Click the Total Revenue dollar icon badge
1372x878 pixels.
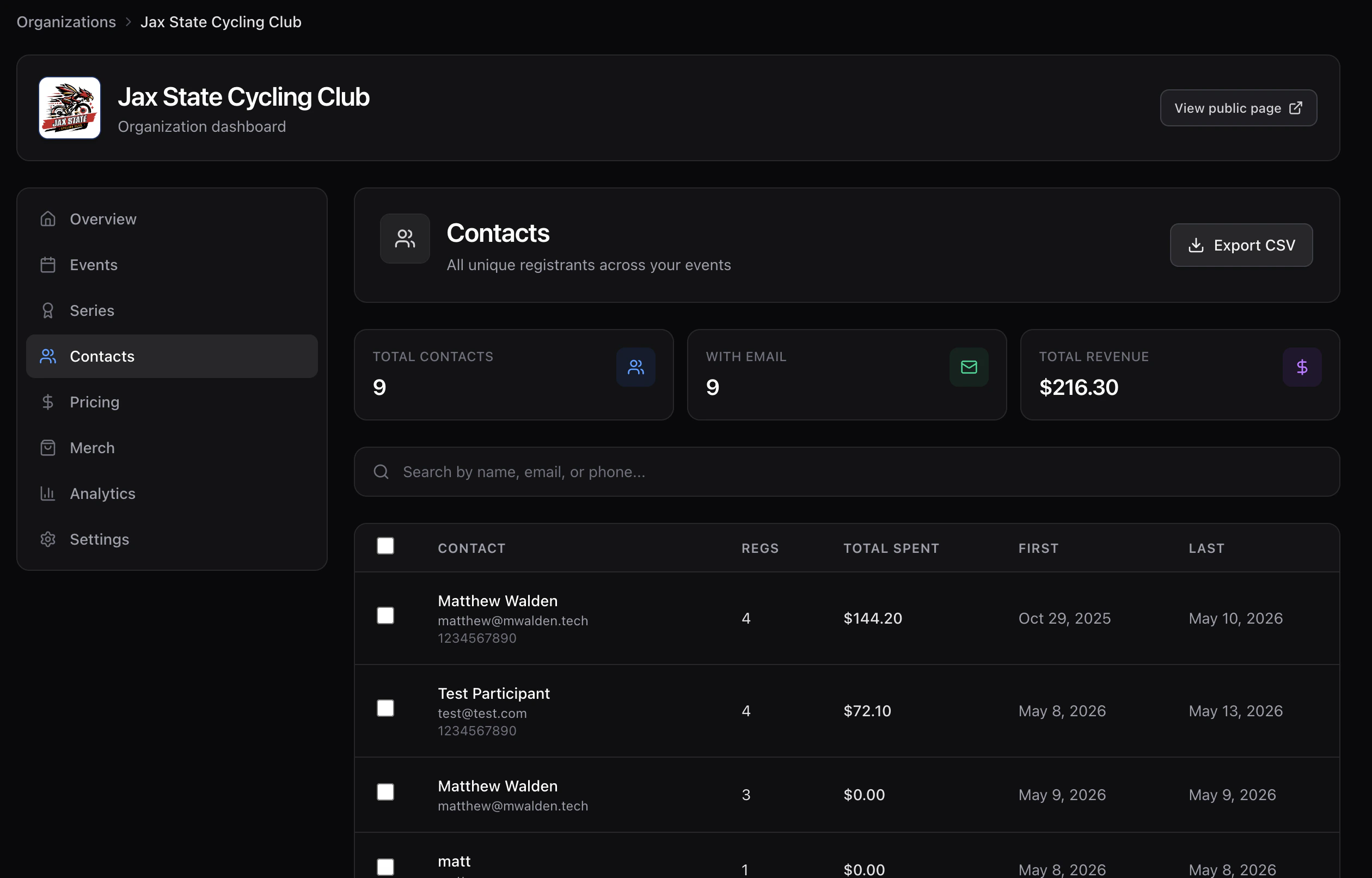(1302, 367)
